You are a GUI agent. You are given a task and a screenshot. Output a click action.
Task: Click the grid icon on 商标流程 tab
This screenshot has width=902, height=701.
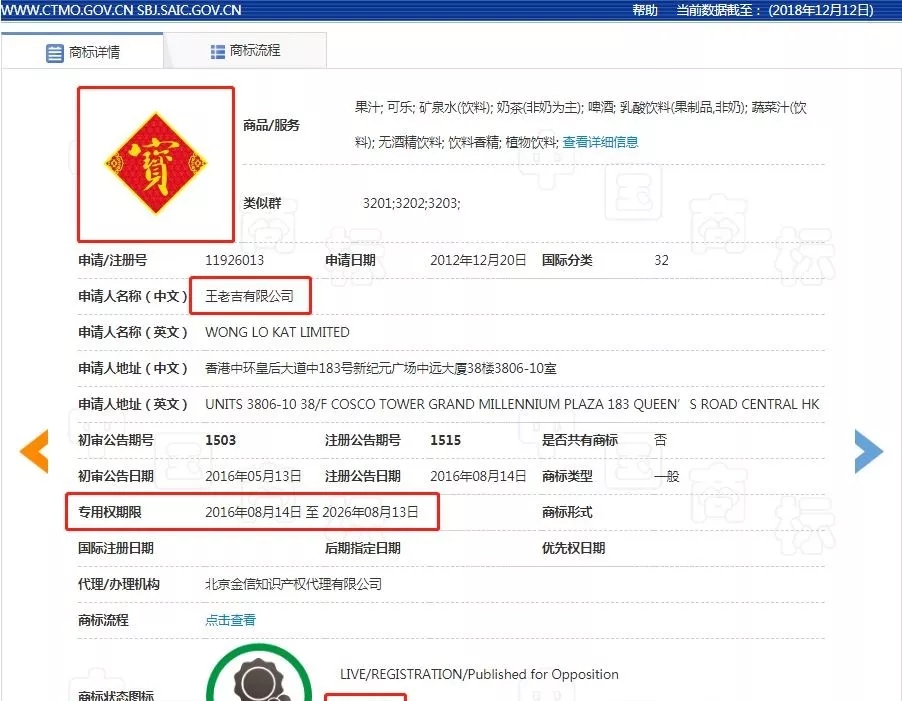coord(217,51)
